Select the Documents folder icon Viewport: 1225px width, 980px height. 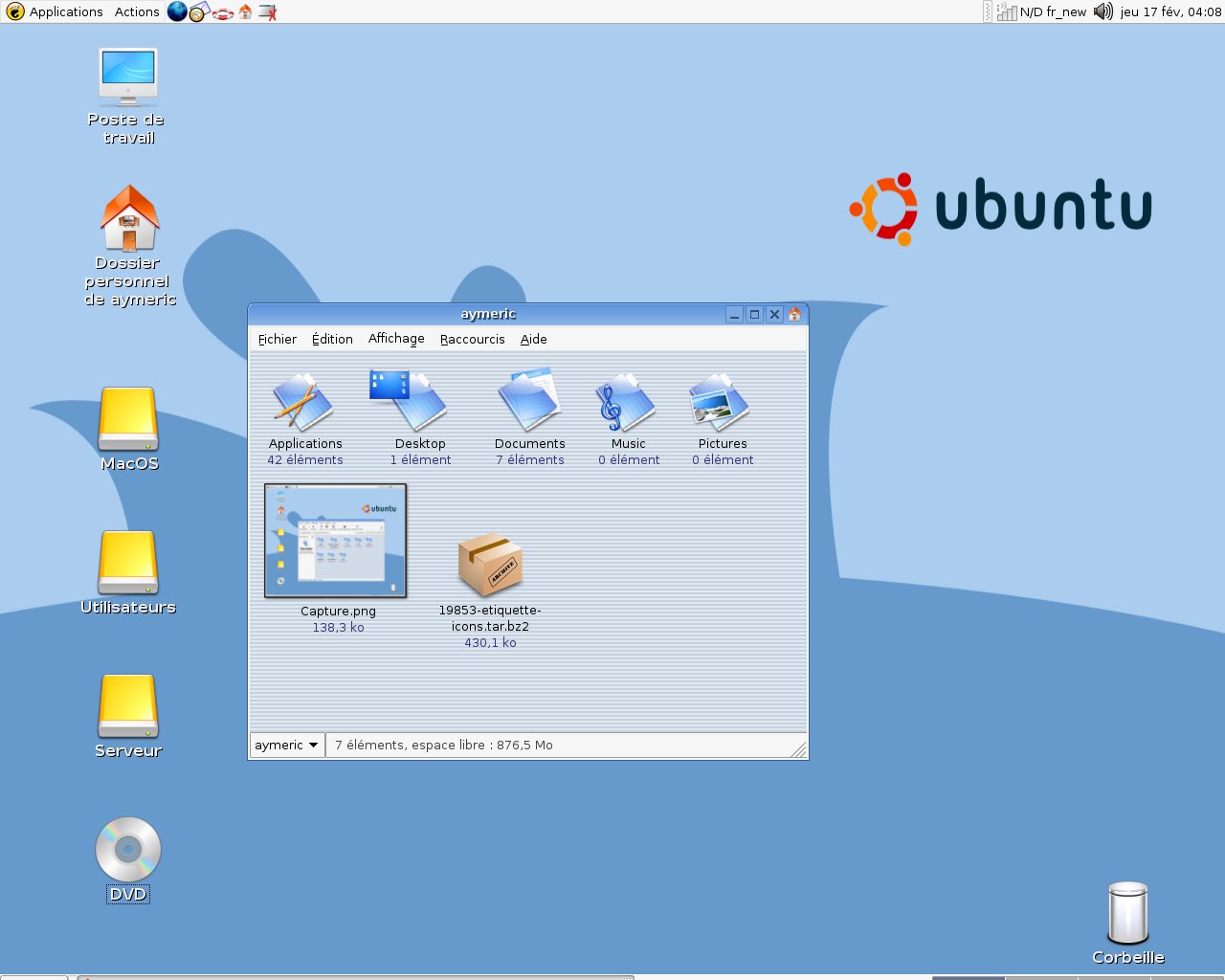point(529,399)
